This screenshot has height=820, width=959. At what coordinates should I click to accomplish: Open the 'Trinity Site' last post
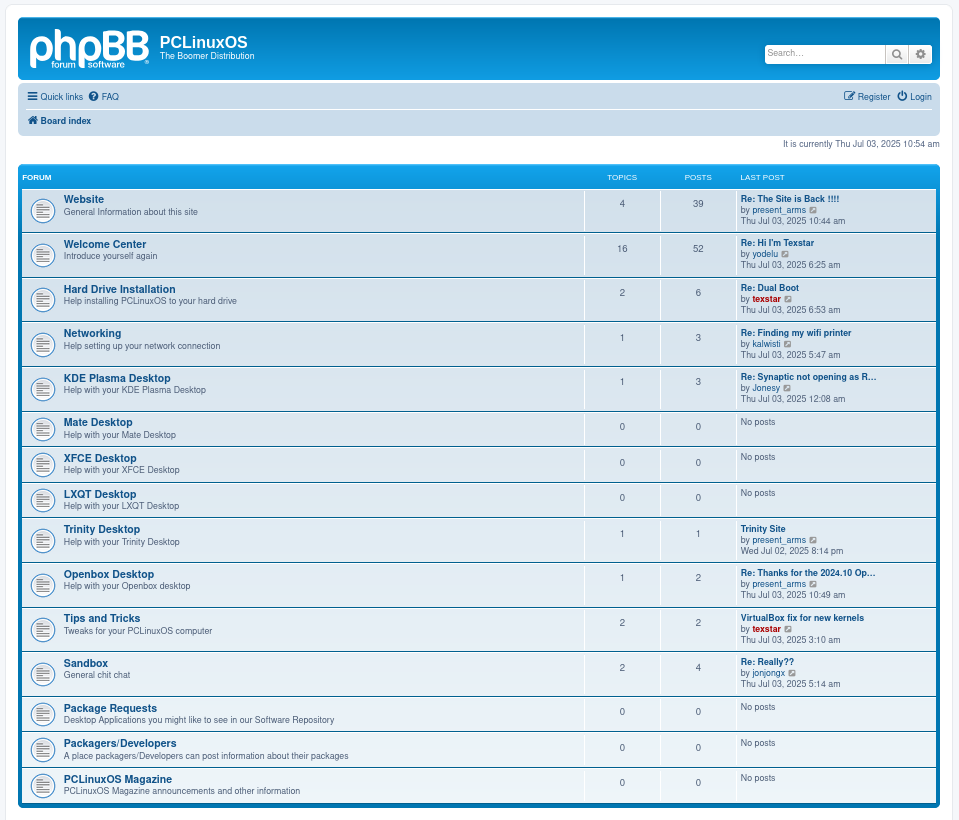click(763, 529)
